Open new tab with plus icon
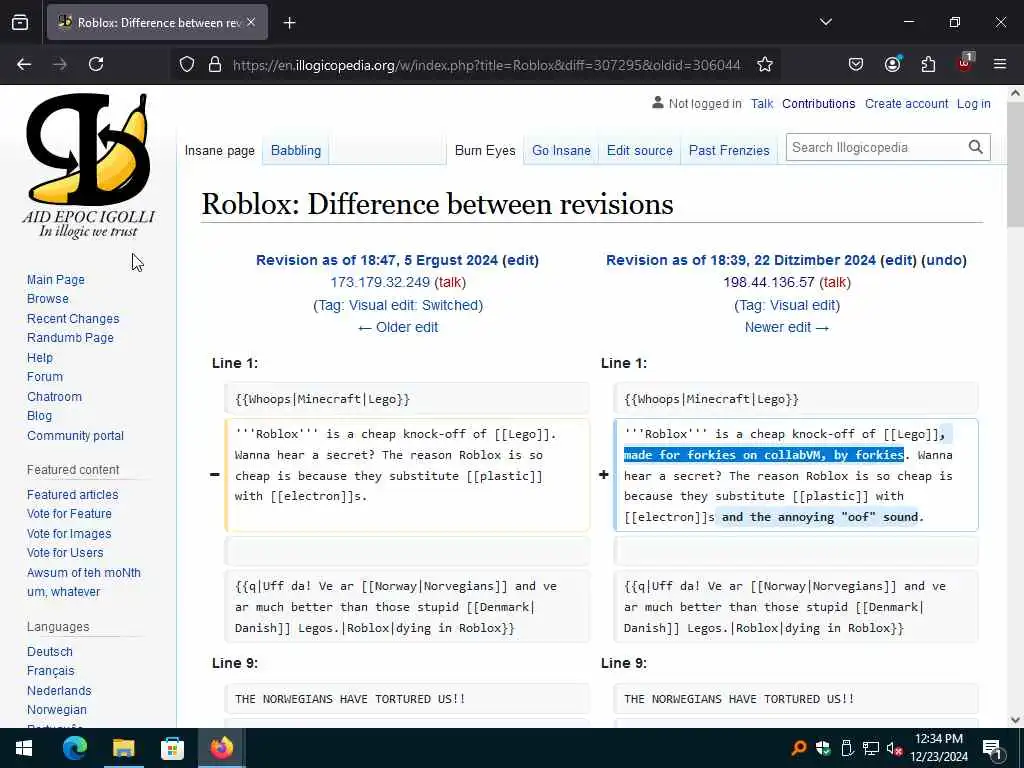 pos(289,23)
